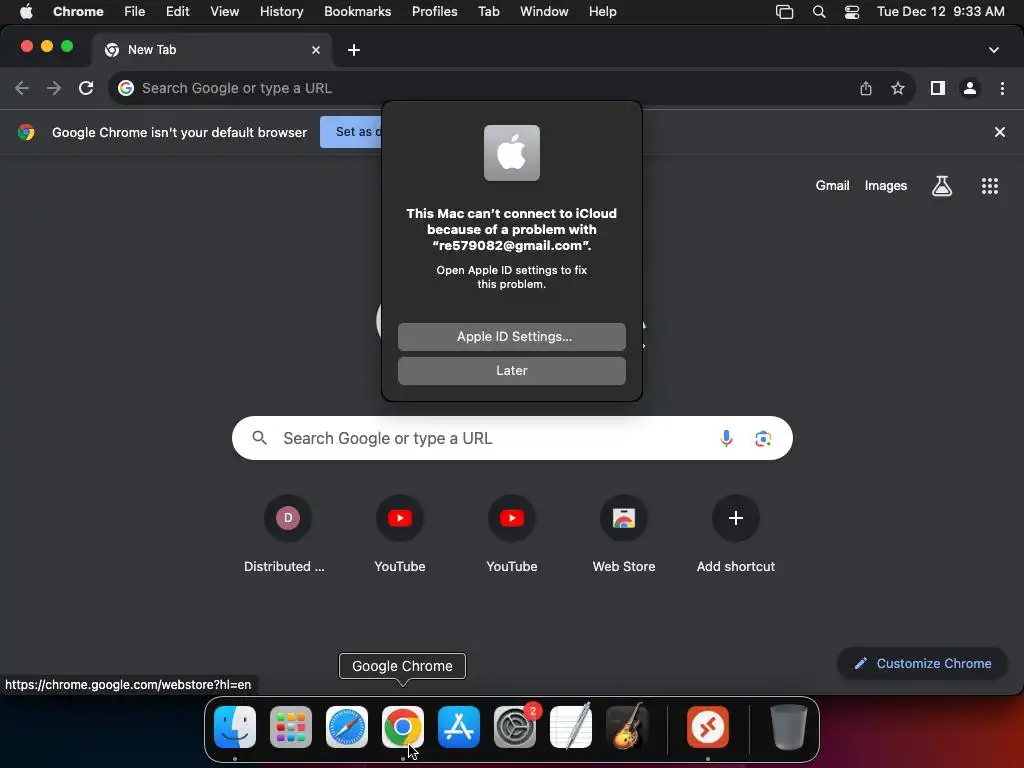This screenshot has width=1024, height=768.
Task: Open Chrome's three-dot menu
Action: (x=1002, y=88)
